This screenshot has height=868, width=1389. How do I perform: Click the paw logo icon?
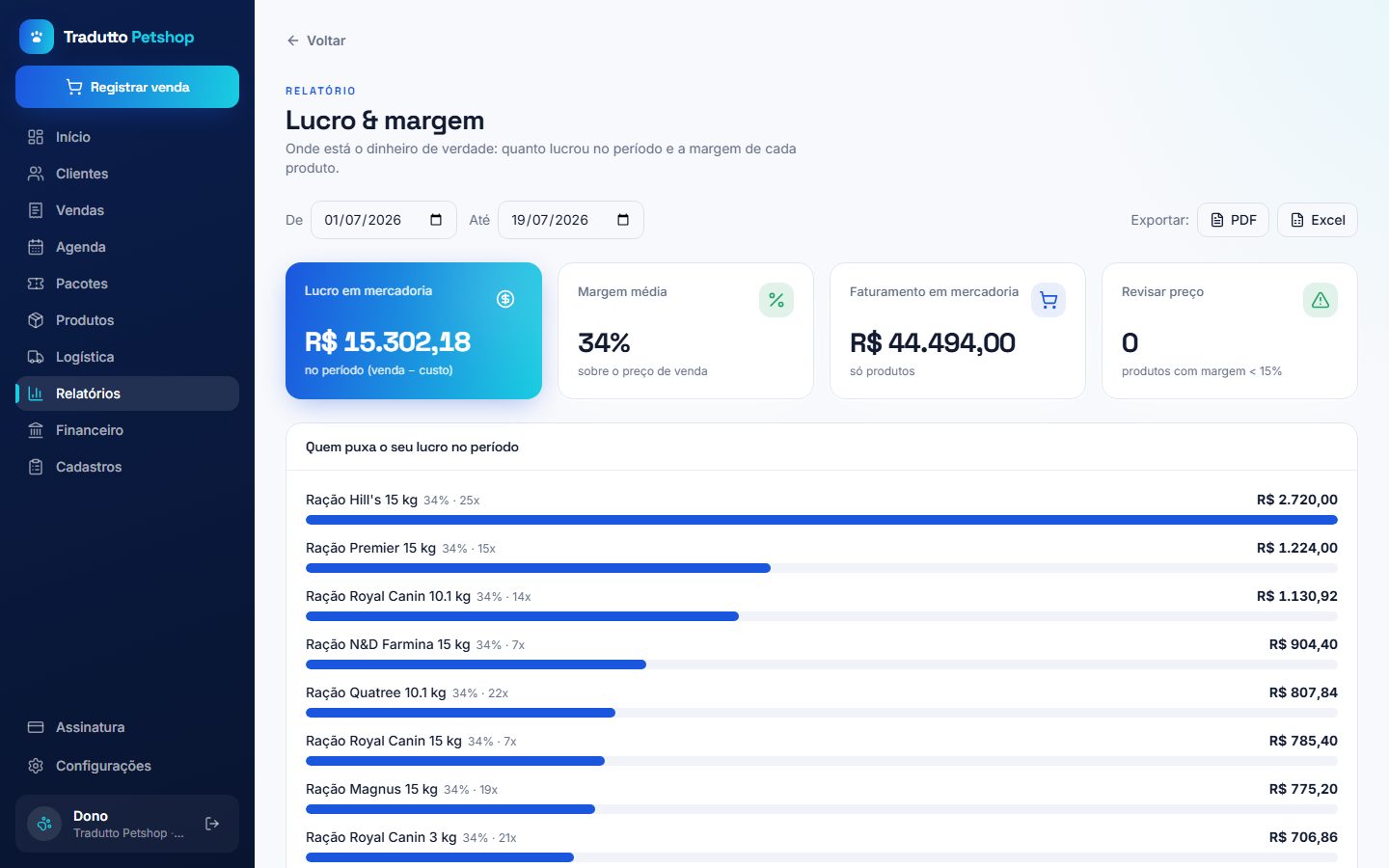click(37, 37)
